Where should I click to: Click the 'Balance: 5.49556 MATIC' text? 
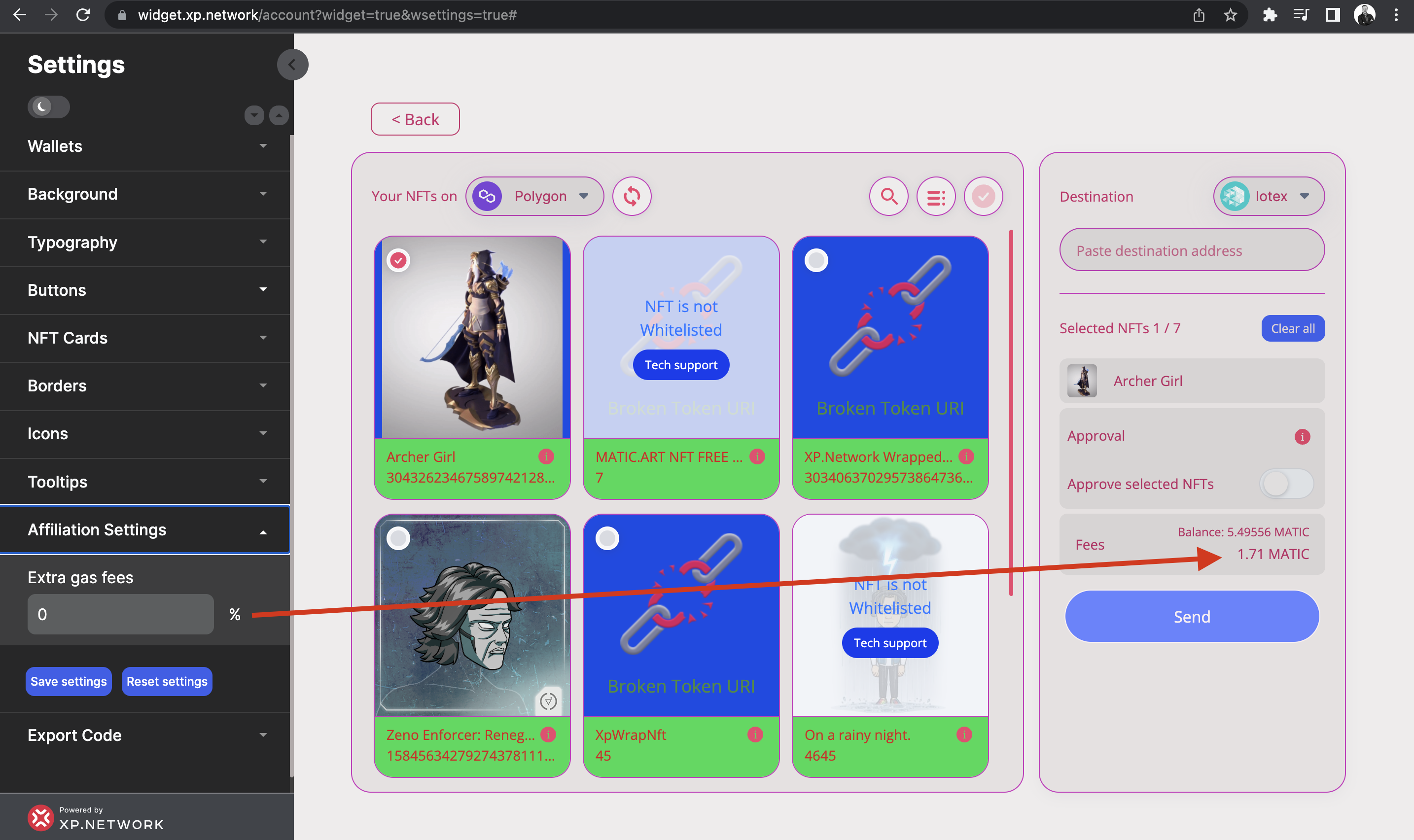pos(1243,532)
